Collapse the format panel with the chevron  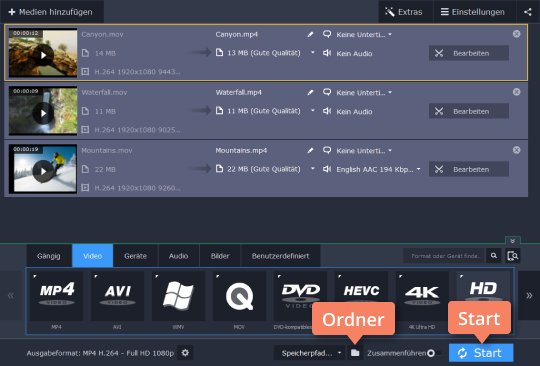(512, 240)
